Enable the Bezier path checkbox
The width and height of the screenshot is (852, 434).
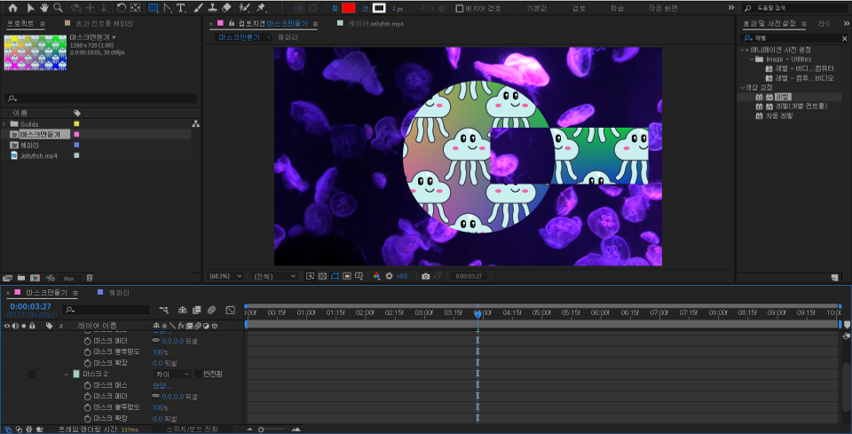[459, 9]
